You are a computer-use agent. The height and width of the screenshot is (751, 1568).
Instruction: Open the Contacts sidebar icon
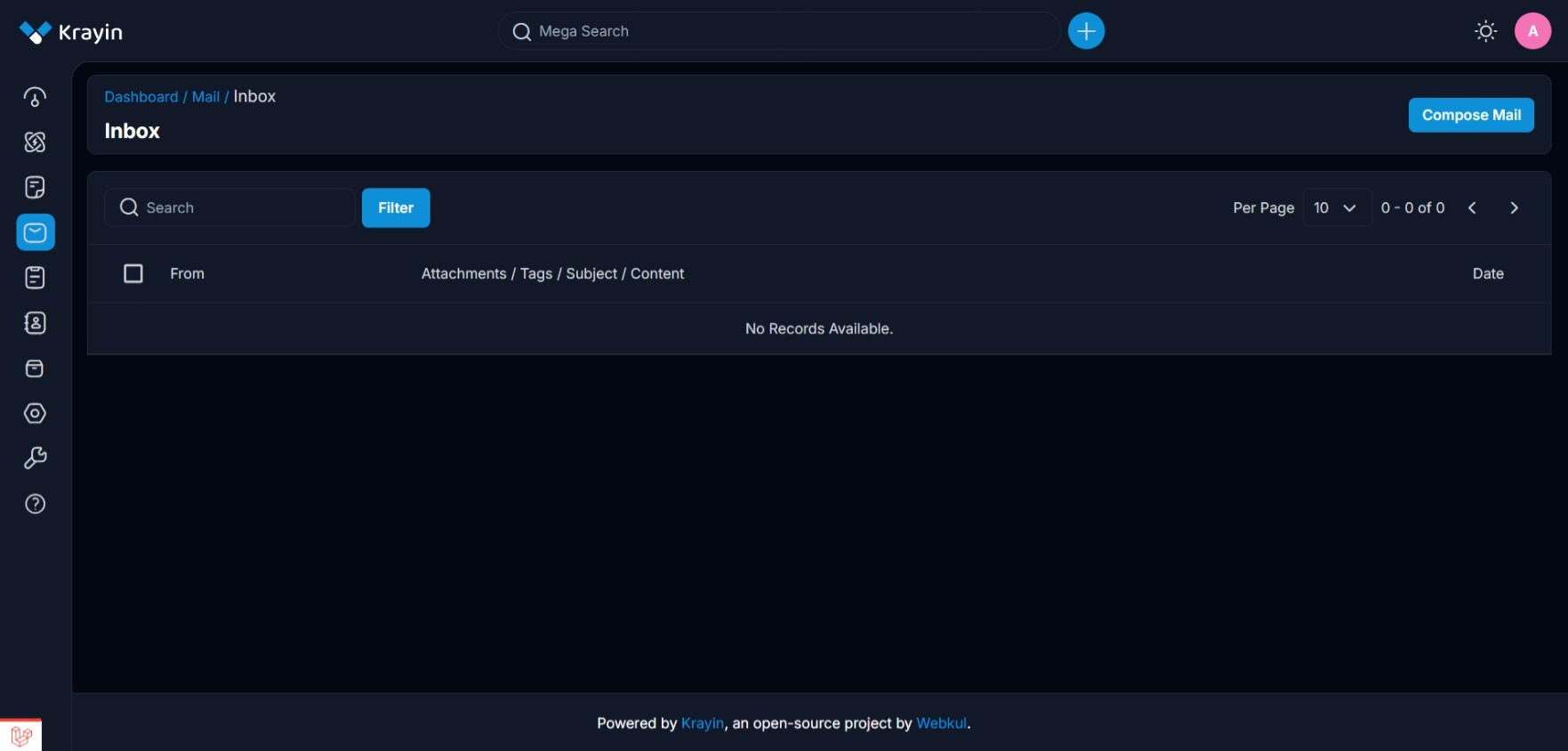pyautogui.click(x=35, y=323)
